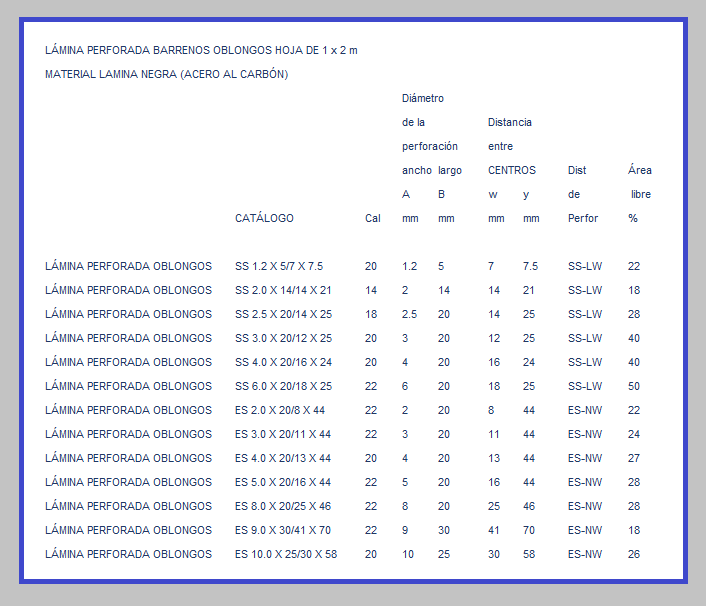Click 'LÁMINA PERFORADA OBLONGOS' in the SS 6.0 row
This screenshot has height=606, width=706.
[x=128, y=386]
